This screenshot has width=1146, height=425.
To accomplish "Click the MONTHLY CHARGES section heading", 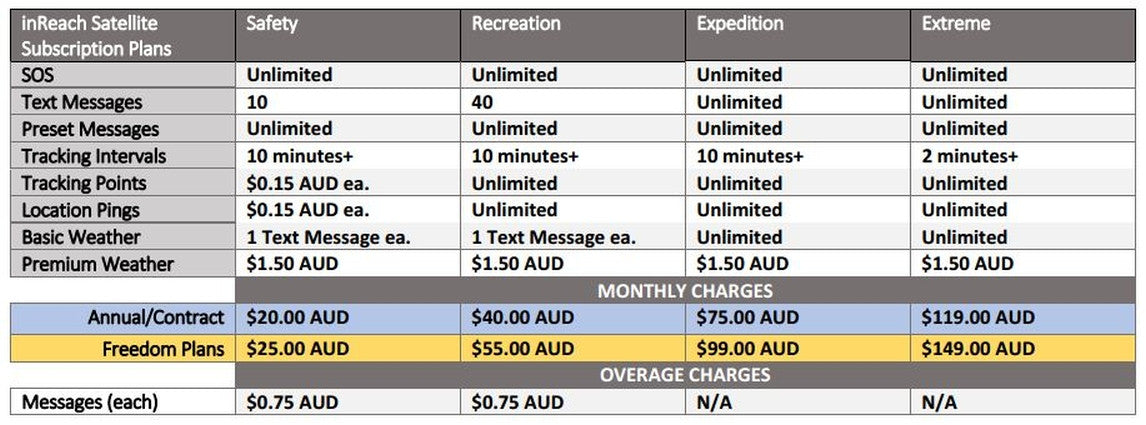I will pyautogui.click(x=684, y=291).
